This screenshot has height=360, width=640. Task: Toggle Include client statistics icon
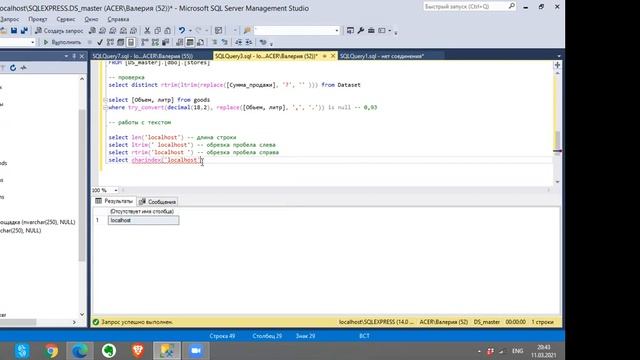point(165,42)
